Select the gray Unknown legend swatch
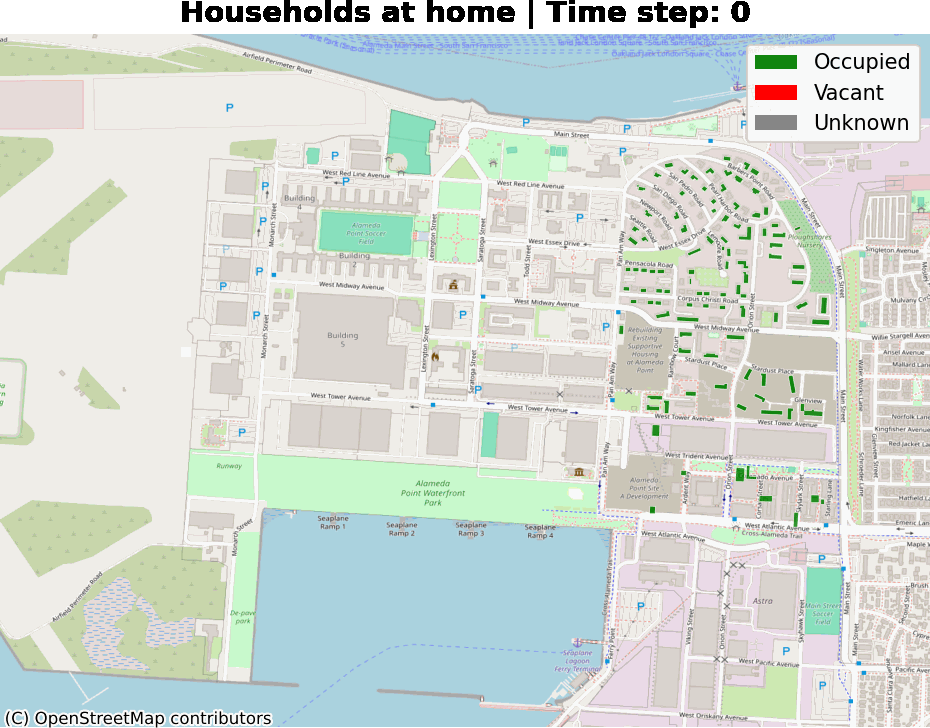930x728 pixels. (776, 124)
